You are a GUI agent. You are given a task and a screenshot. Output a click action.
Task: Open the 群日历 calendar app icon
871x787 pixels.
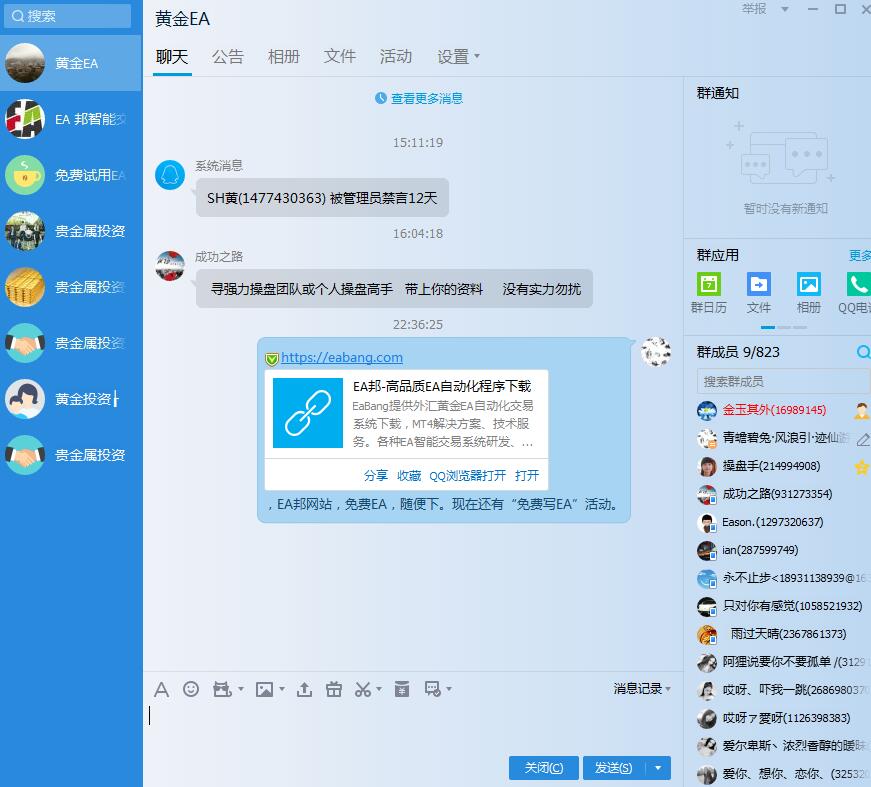click(x=709, y=284)
